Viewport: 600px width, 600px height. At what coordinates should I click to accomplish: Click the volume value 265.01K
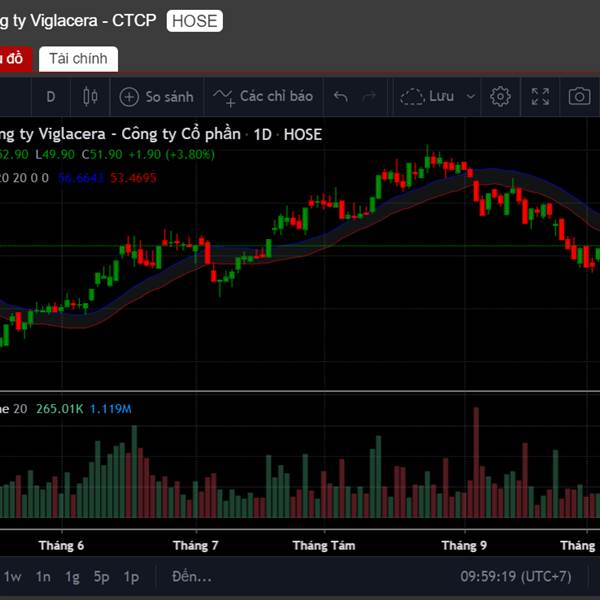(x=59, y=409)
